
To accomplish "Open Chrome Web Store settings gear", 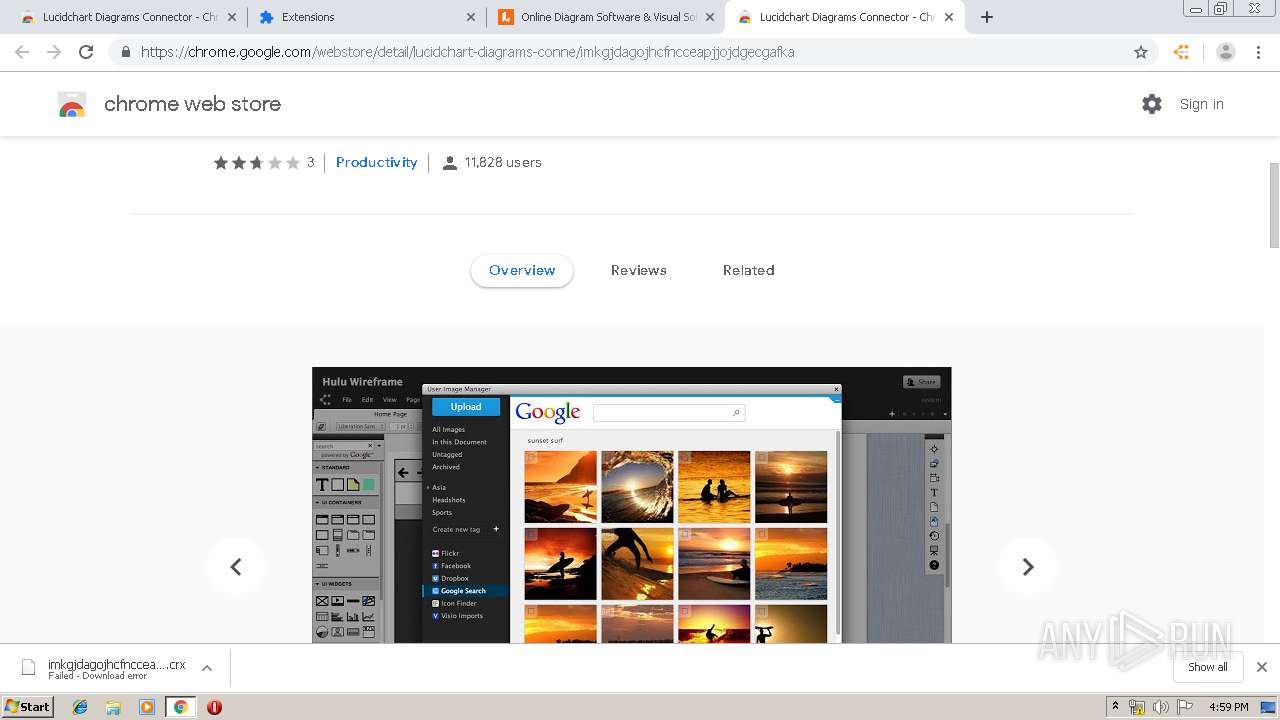I will point(1152,104).
